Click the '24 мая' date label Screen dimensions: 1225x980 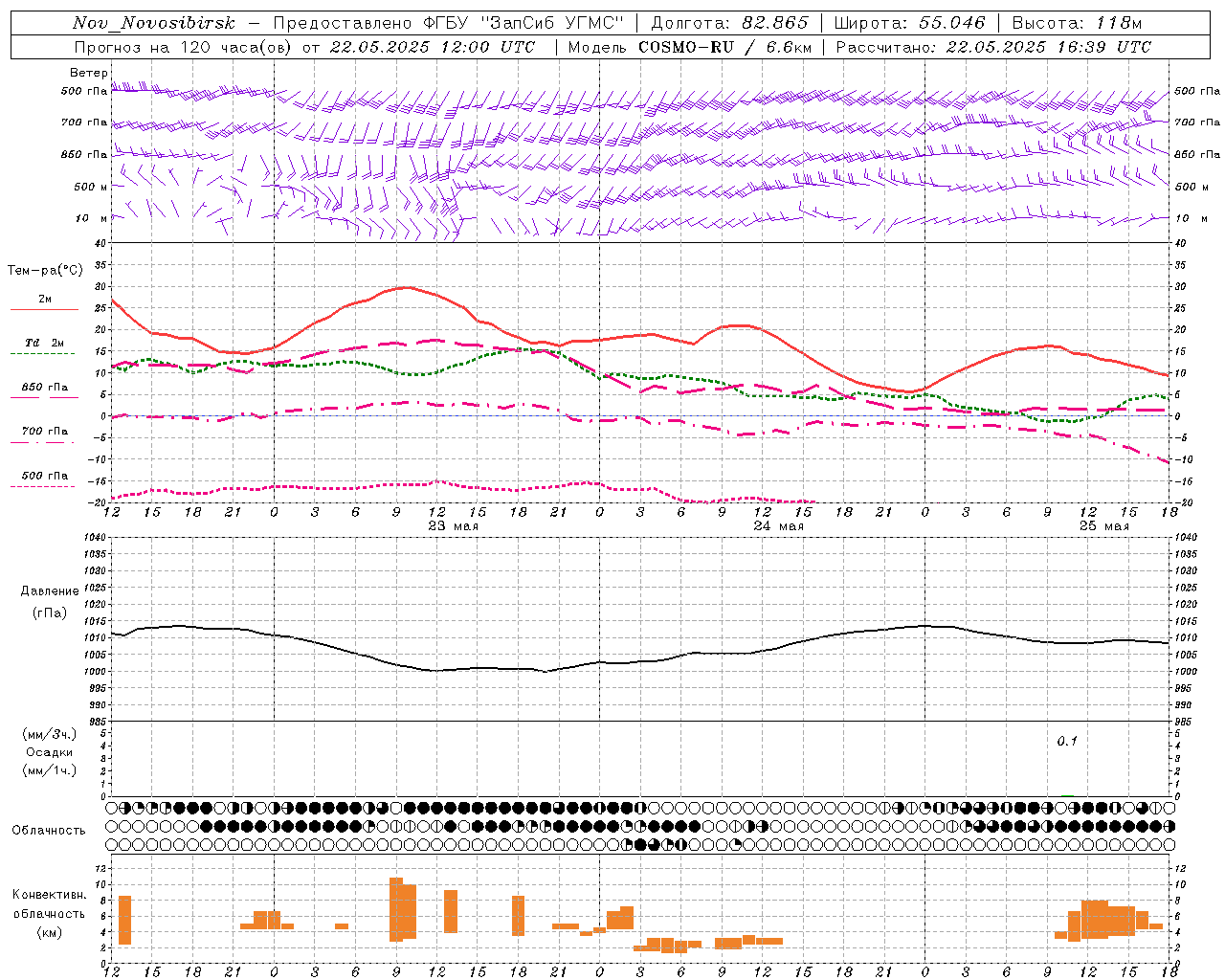778,525
